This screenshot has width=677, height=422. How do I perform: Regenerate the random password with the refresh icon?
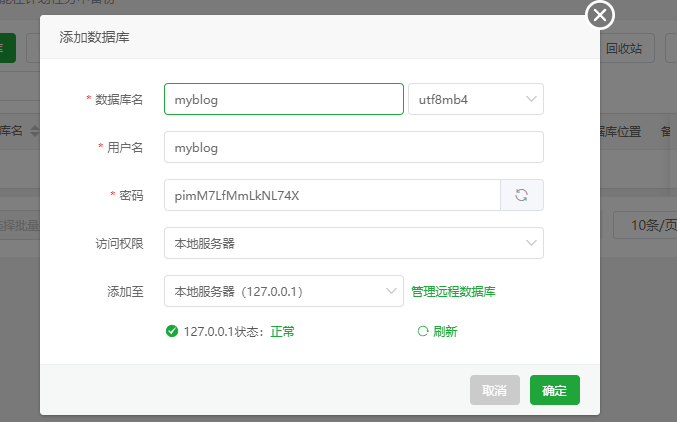coord(521,195)
